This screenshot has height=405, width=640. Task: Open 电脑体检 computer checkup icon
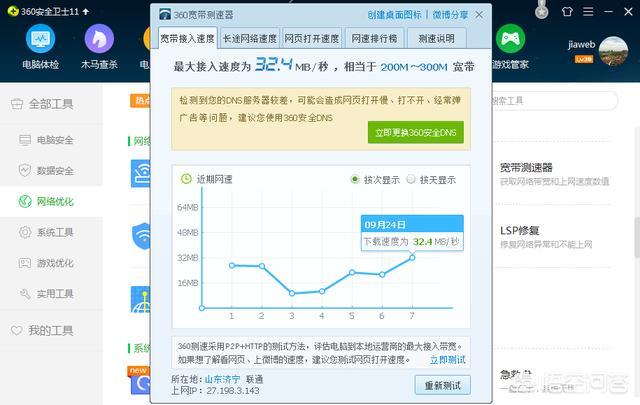pyautogui.click(x=40, y=47)
